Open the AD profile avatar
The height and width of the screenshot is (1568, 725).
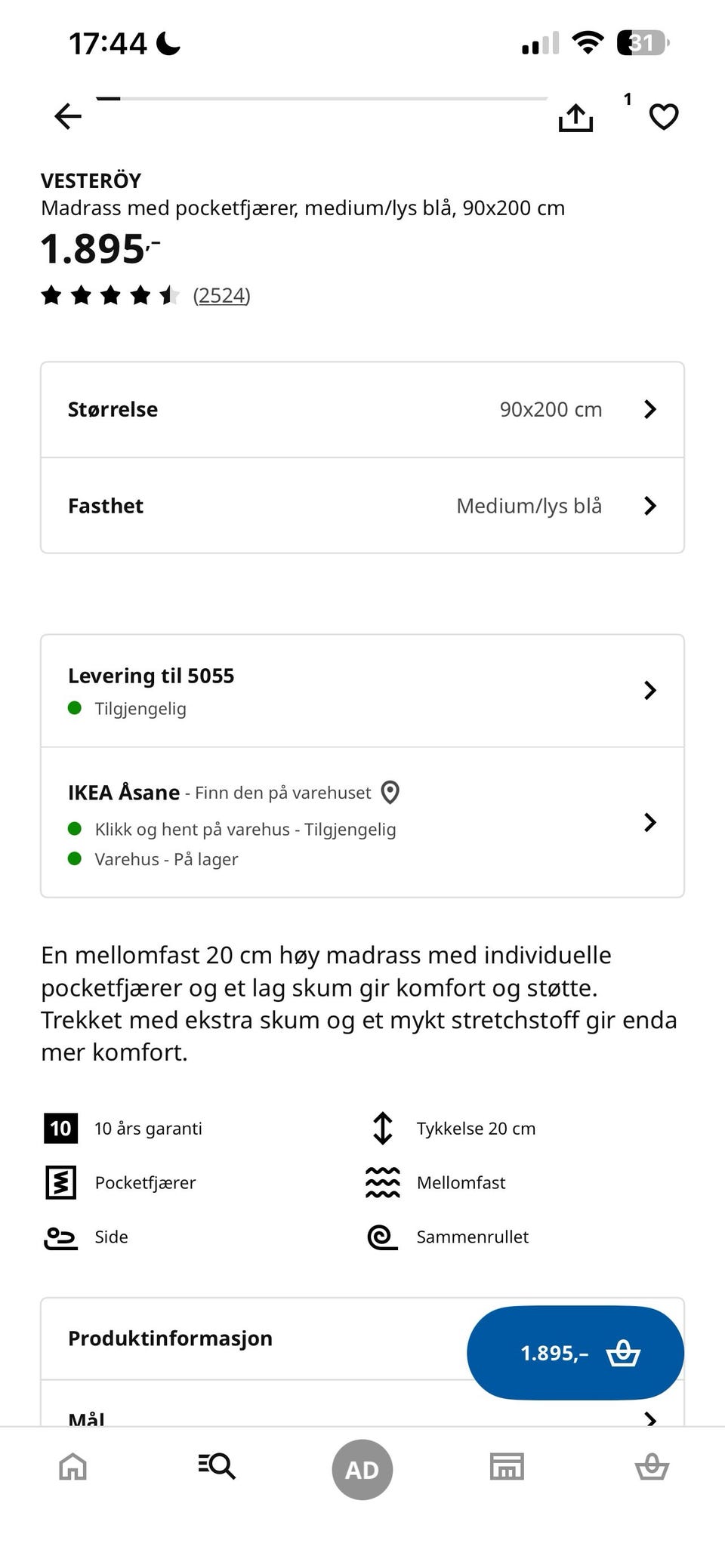pyautogui.click(x=362, y=1469)
